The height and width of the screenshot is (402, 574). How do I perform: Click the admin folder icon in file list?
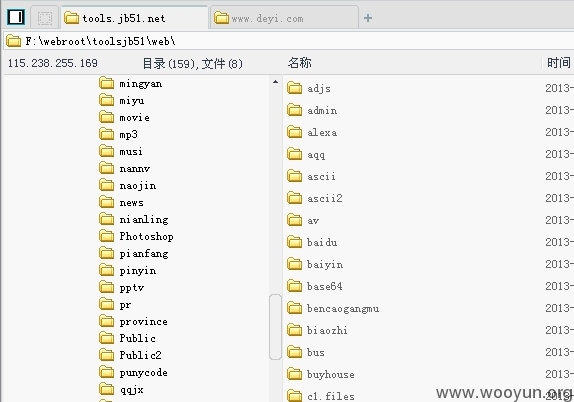[x=294, y=110]
